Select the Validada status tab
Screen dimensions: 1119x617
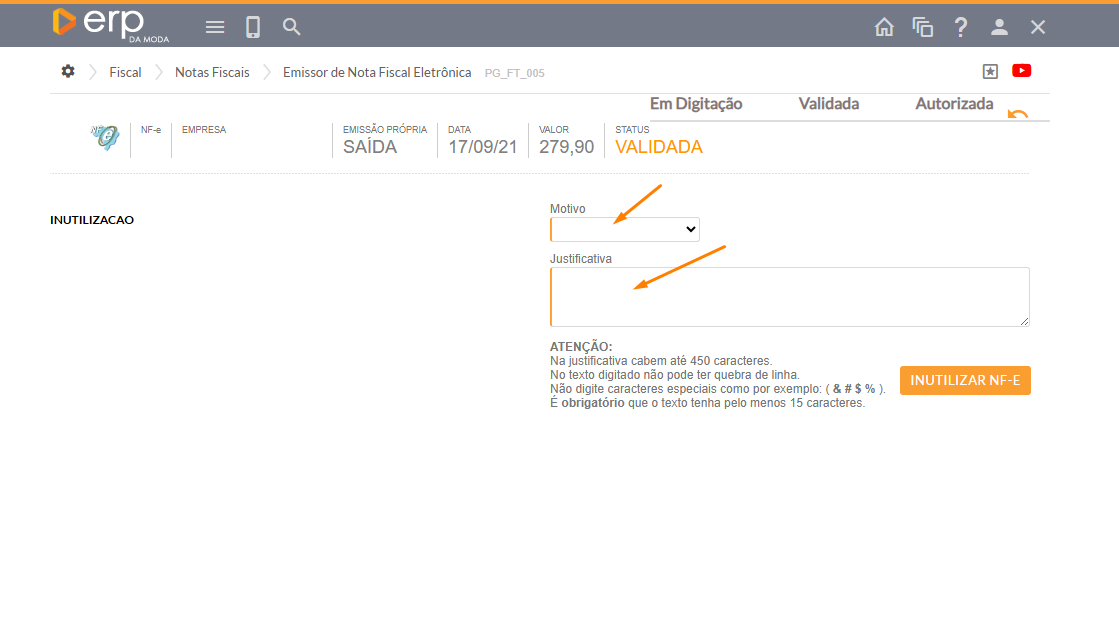[828, 104]
